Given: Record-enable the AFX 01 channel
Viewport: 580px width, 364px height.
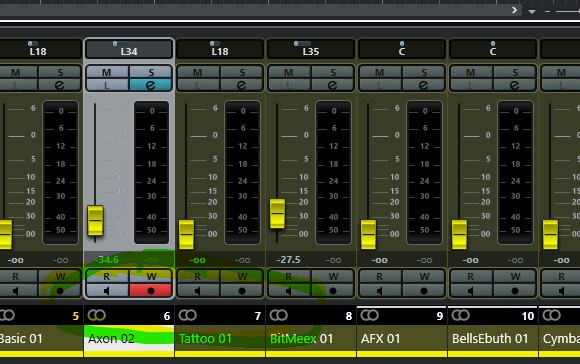Looking at the screenshot, I should [x=424, y=291].
